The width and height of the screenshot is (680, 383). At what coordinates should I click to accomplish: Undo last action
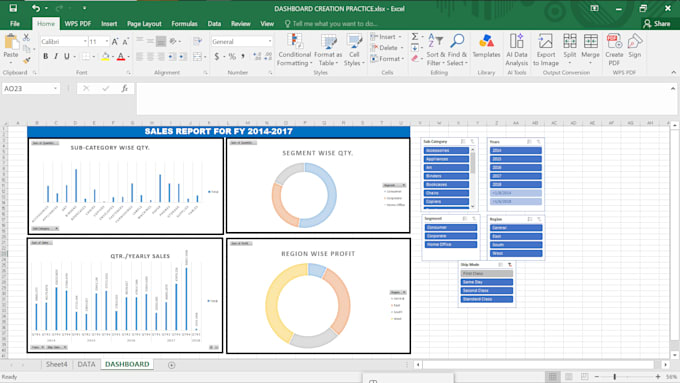click(35, 8)
